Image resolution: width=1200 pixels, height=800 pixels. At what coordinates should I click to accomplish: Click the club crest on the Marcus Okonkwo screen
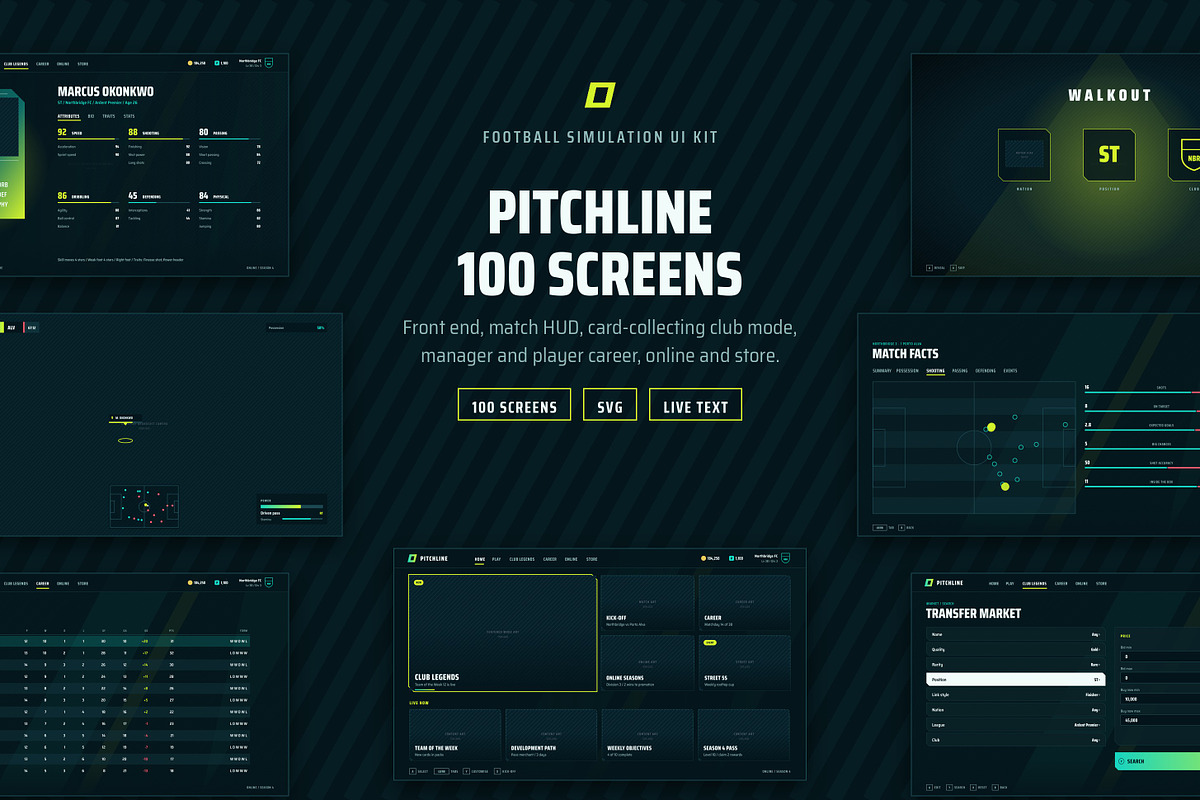[x=268, y=62]
